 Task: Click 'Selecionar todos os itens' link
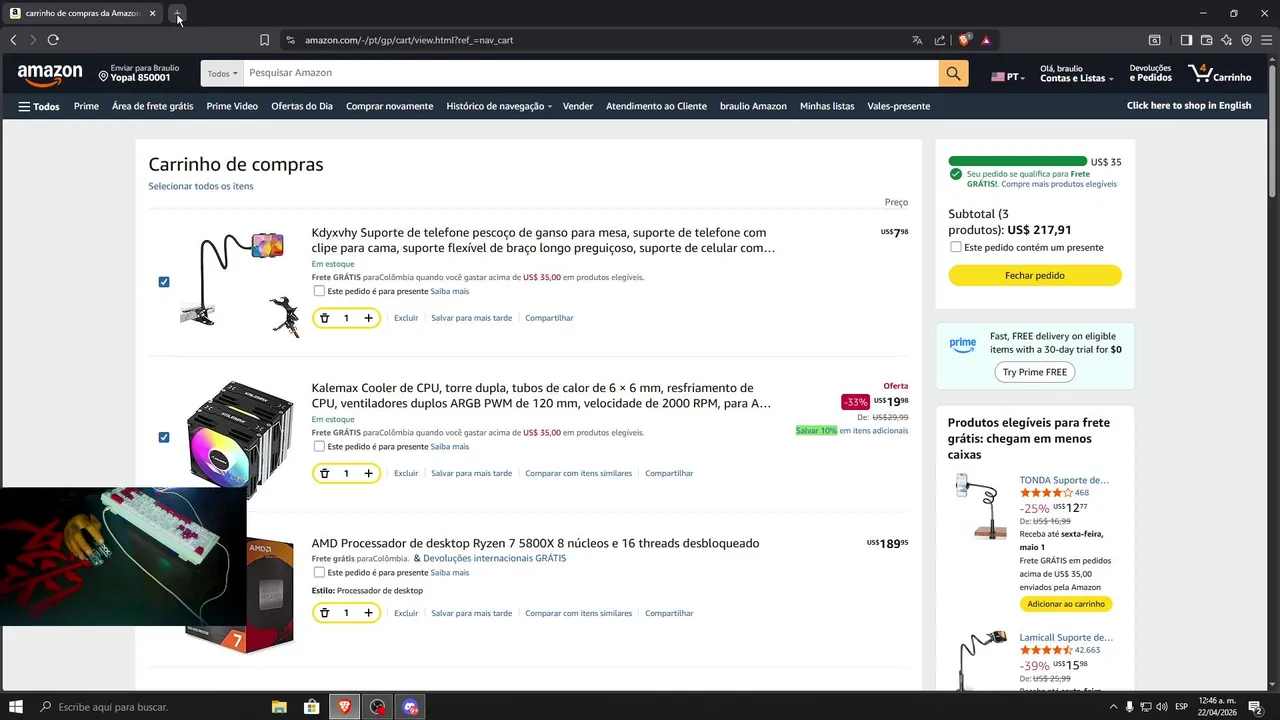pos(201,186)
